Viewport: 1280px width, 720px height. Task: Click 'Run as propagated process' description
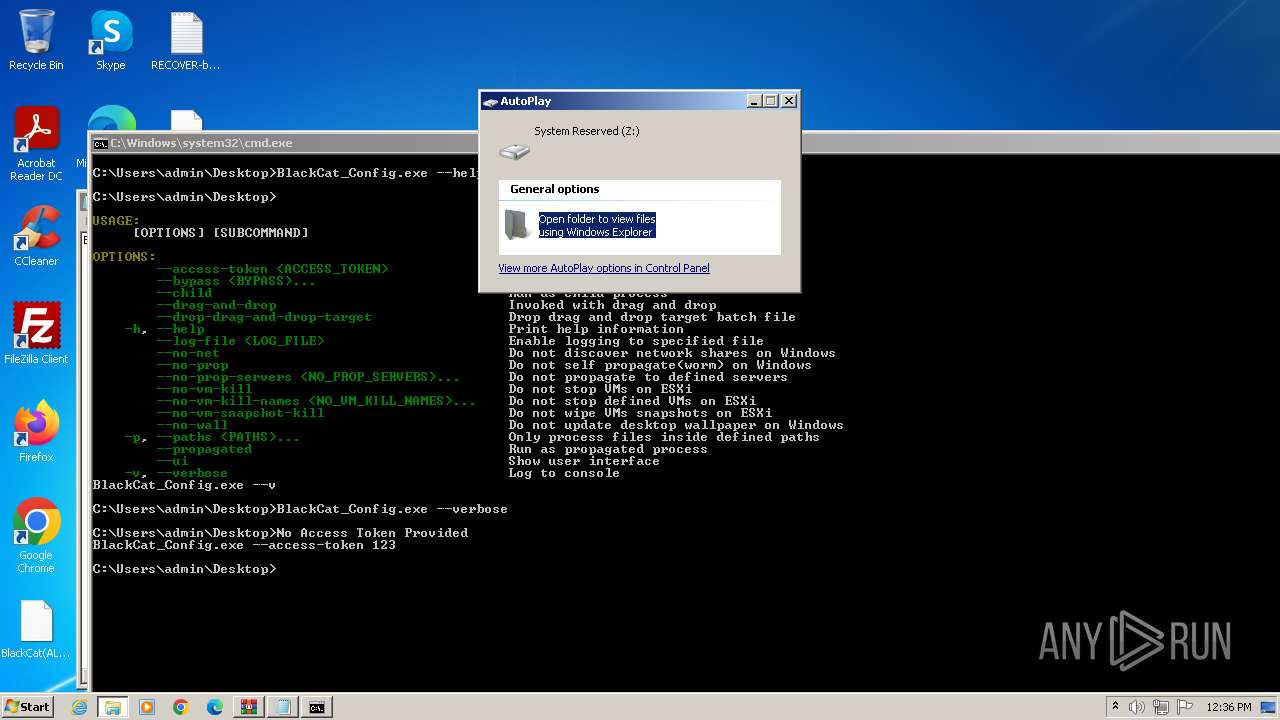(x=608, y=449)
